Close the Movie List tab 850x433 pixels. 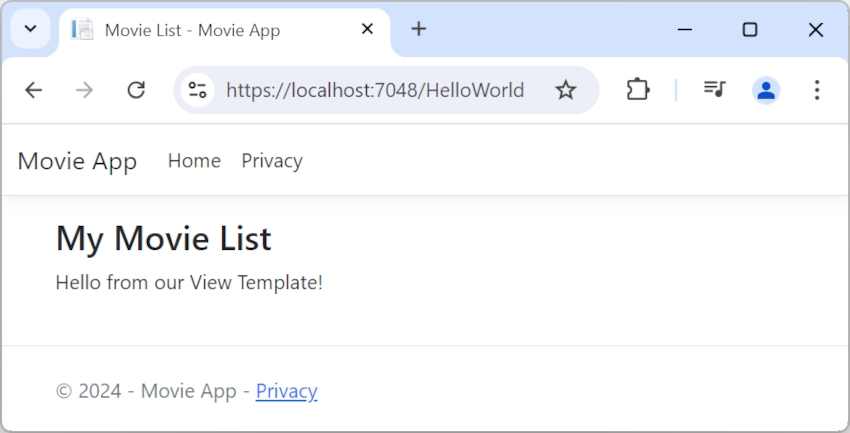point(367,29)
